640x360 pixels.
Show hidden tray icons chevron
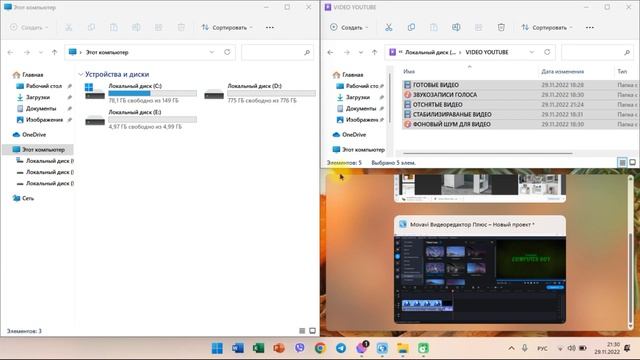click(x=511, y=348)
